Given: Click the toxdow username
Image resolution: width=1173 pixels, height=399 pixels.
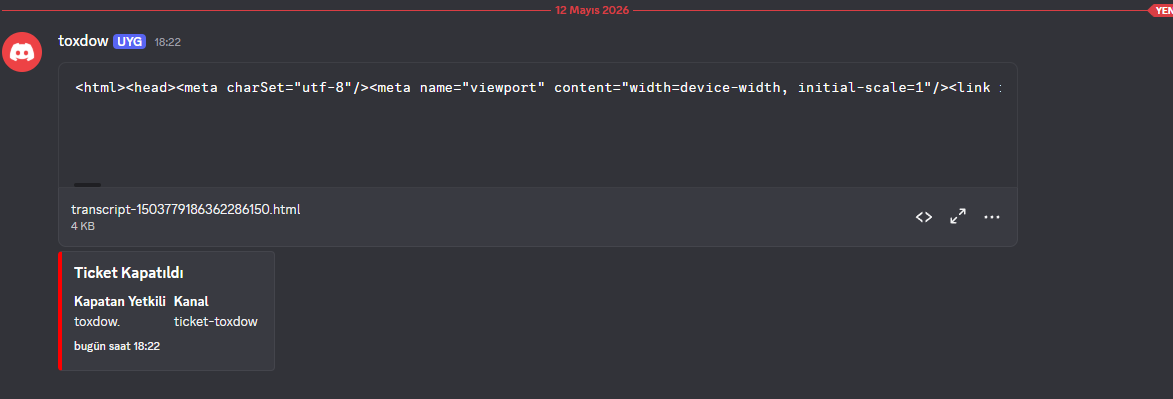Looking at the screenshot, I should click(84, 41).
